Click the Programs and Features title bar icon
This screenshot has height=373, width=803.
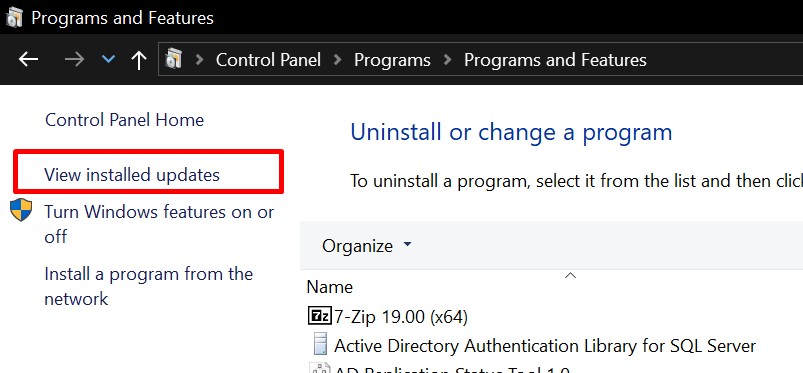pos(14,18)
